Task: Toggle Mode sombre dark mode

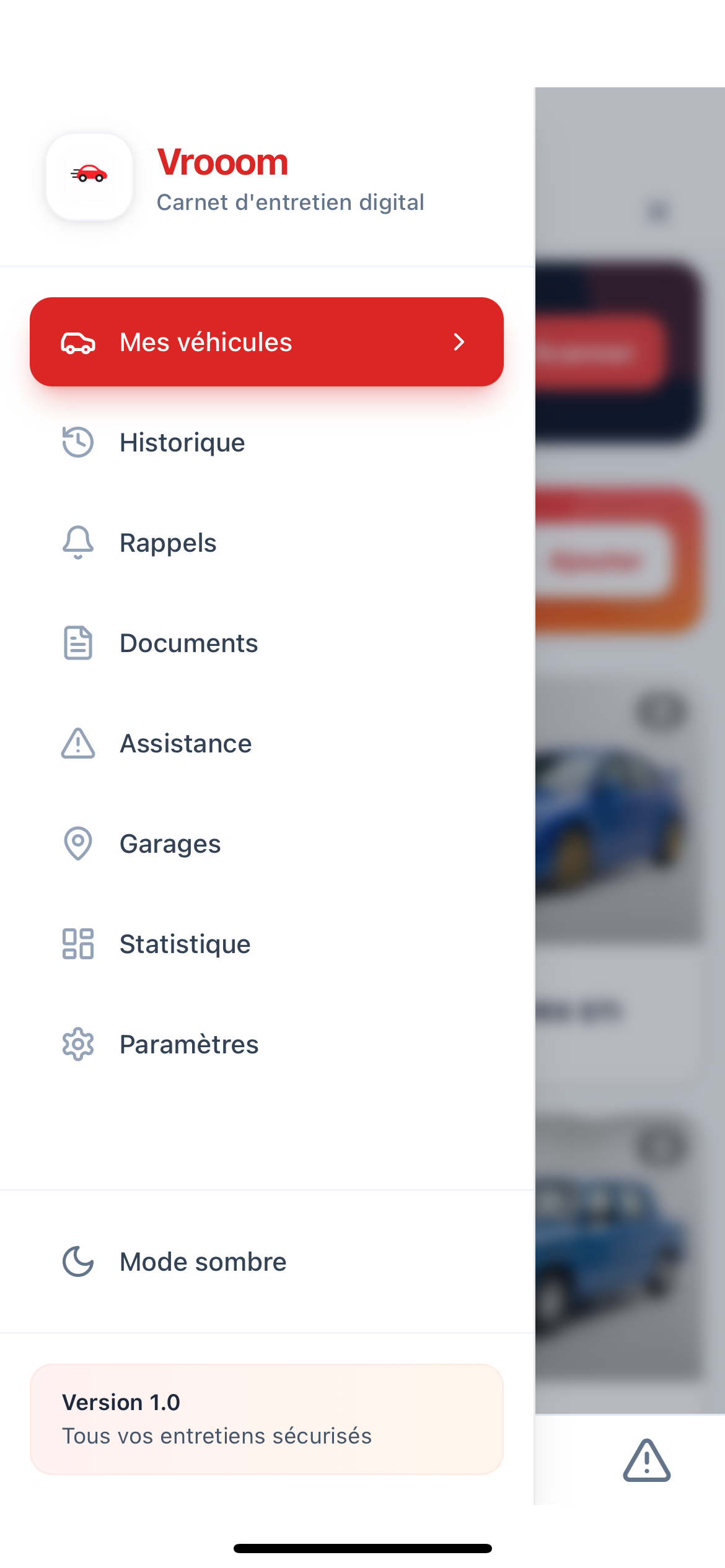Action: [x=203, y=1261]
